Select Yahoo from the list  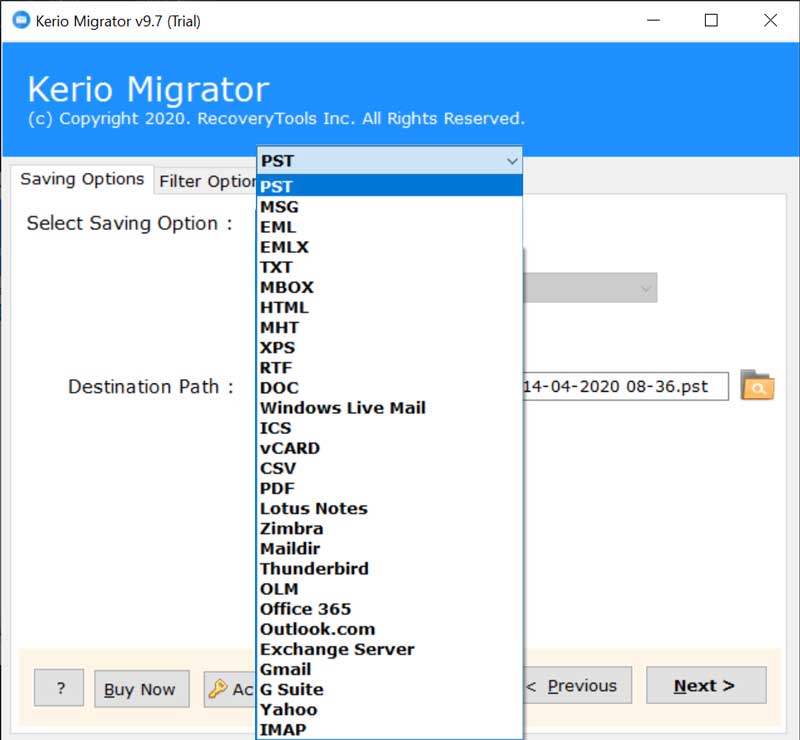390,709
